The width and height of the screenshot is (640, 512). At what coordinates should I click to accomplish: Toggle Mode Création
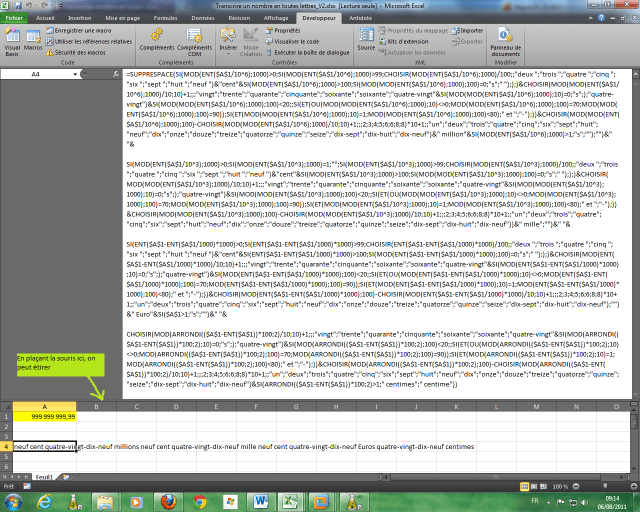pyautogui.click(x=251, y=42)
